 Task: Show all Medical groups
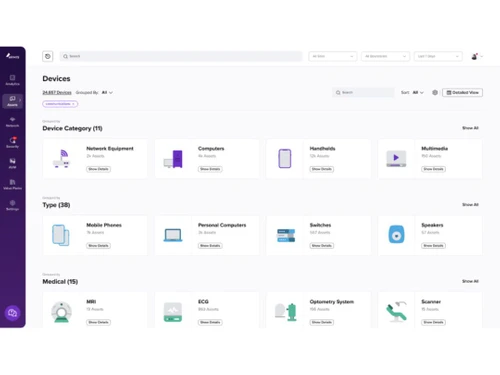click(x=470, y=281)
